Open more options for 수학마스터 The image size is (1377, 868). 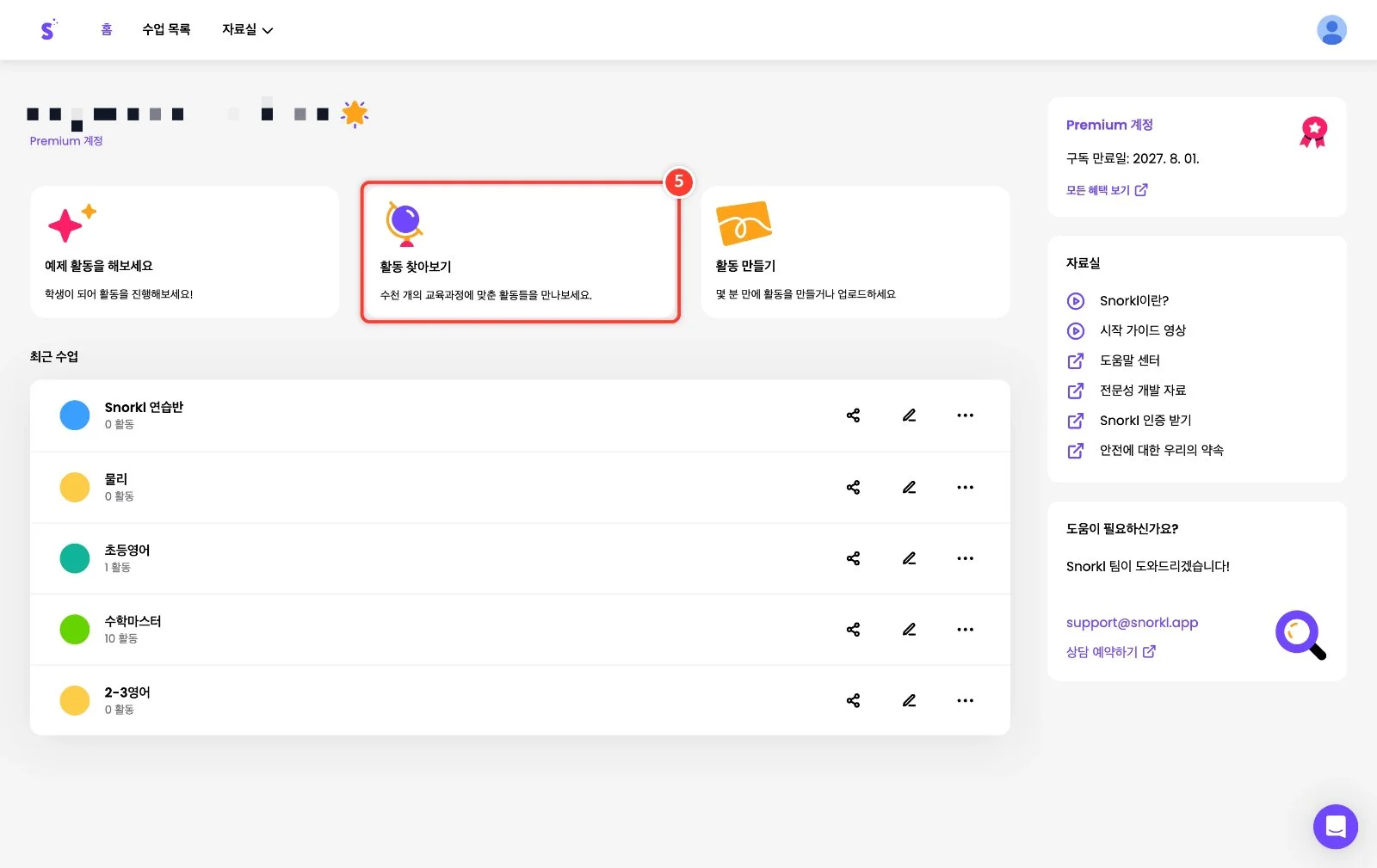[x=965, y=630]
